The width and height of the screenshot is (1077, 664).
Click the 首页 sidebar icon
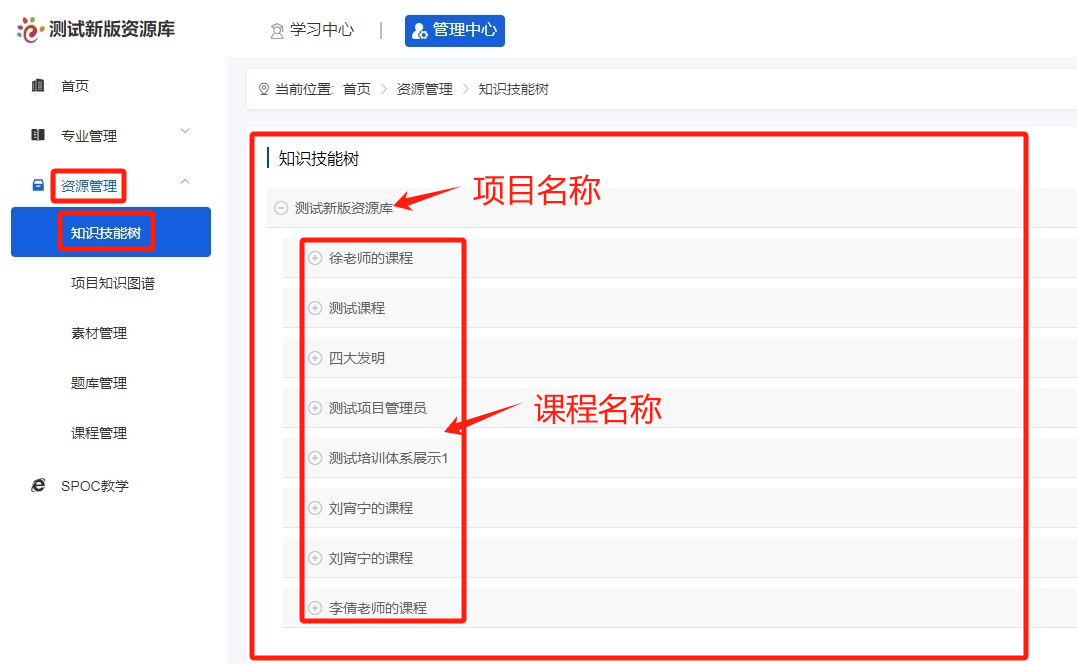(38, 85)
